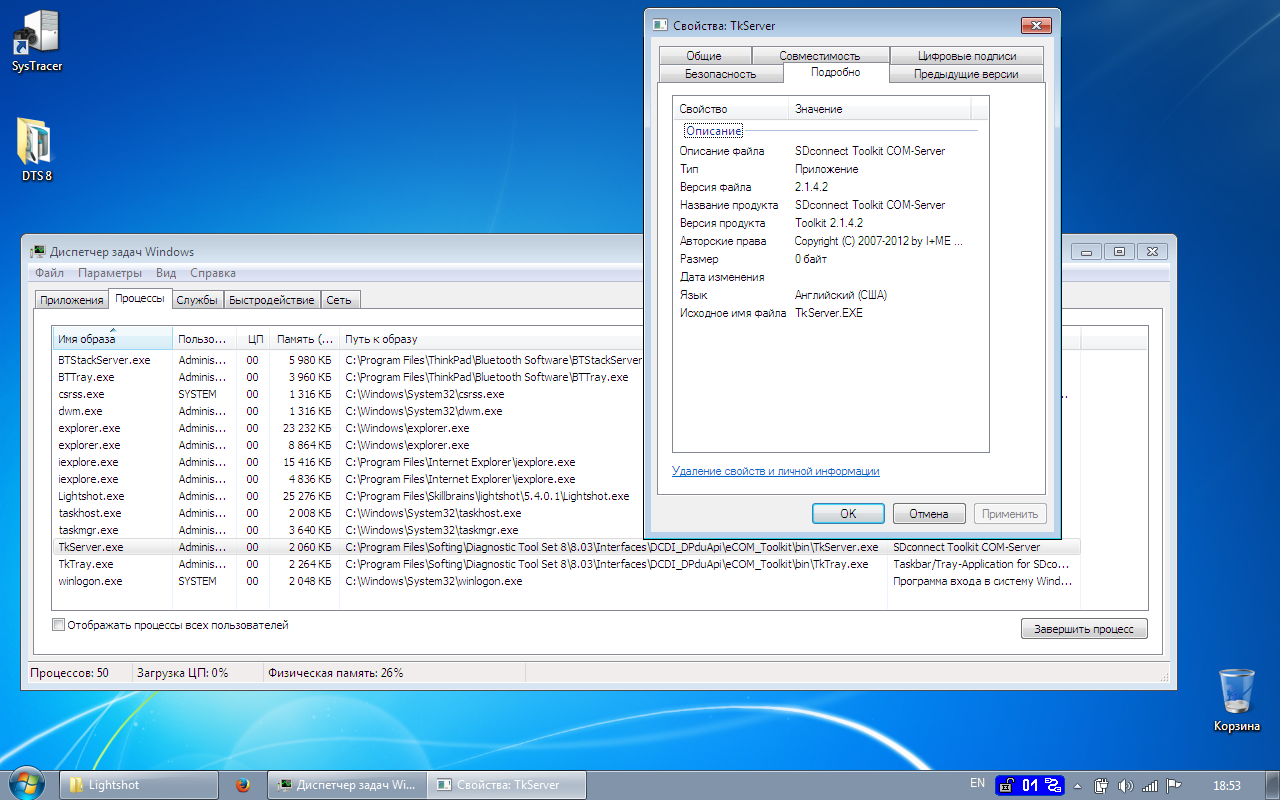Click the volume speaker tray icon

click(1126, 785)
